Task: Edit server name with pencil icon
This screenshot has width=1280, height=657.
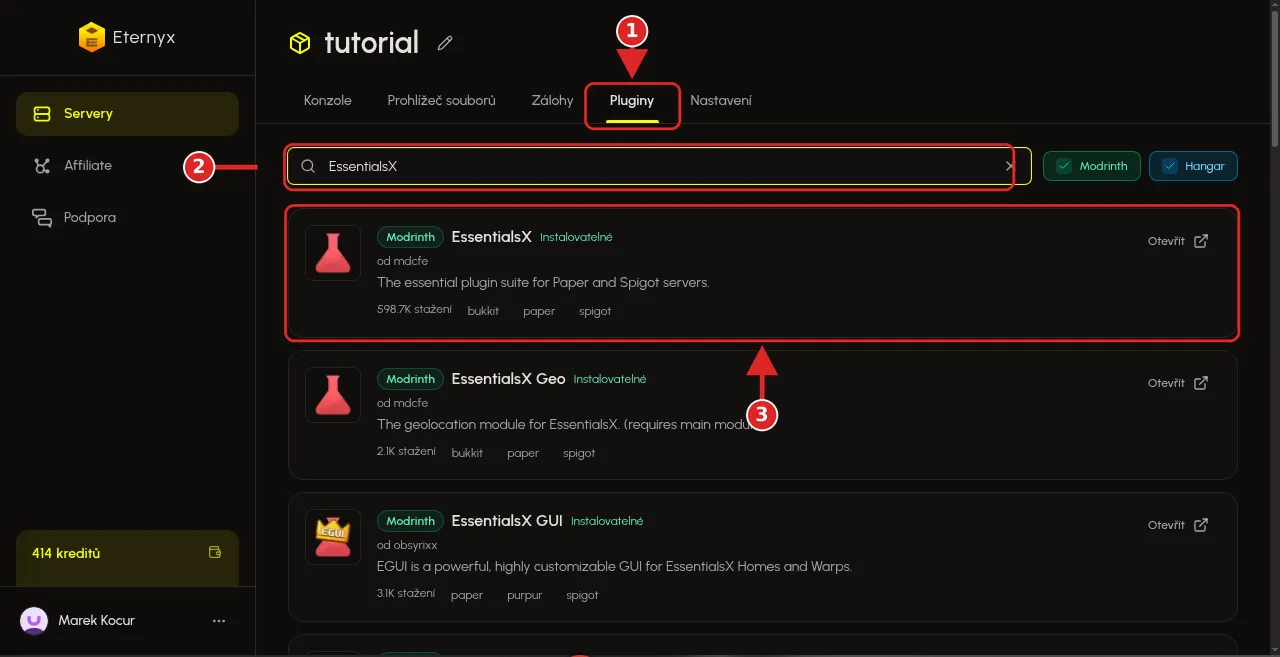Action: (445, 43)
